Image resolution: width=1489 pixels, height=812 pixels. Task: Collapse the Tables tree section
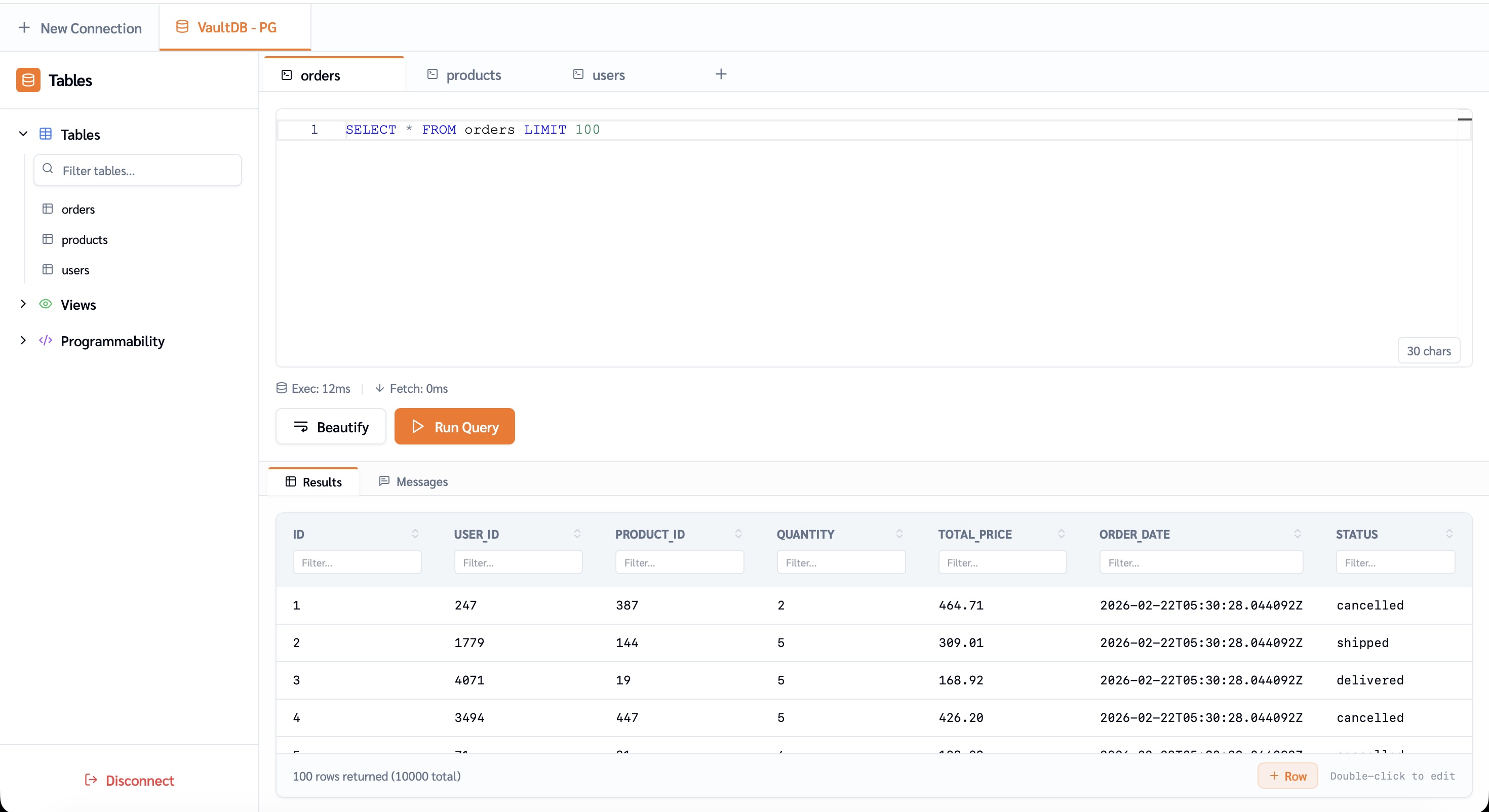click(23, 134)
